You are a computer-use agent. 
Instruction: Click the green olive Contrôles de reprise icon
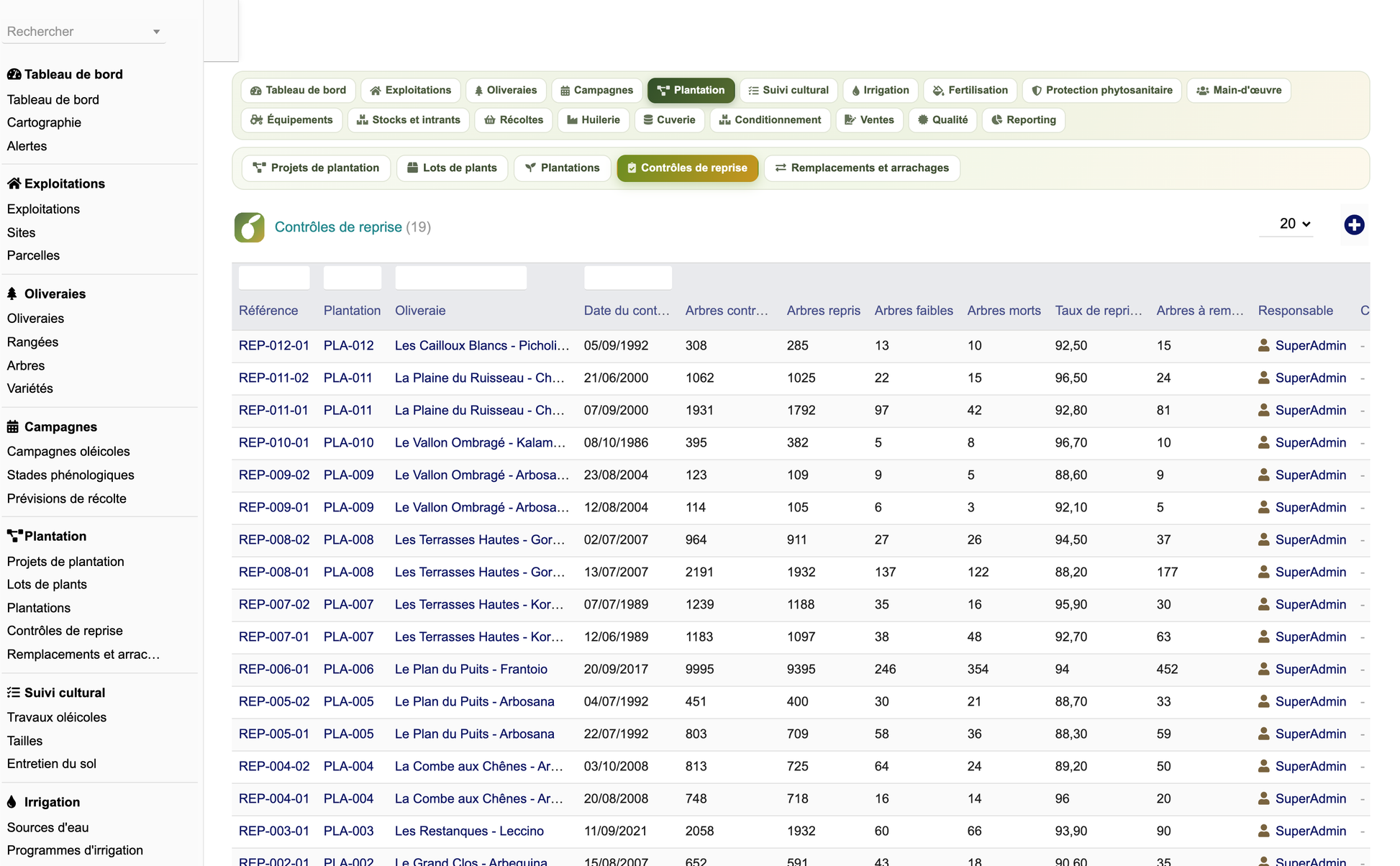coord(250,227)
